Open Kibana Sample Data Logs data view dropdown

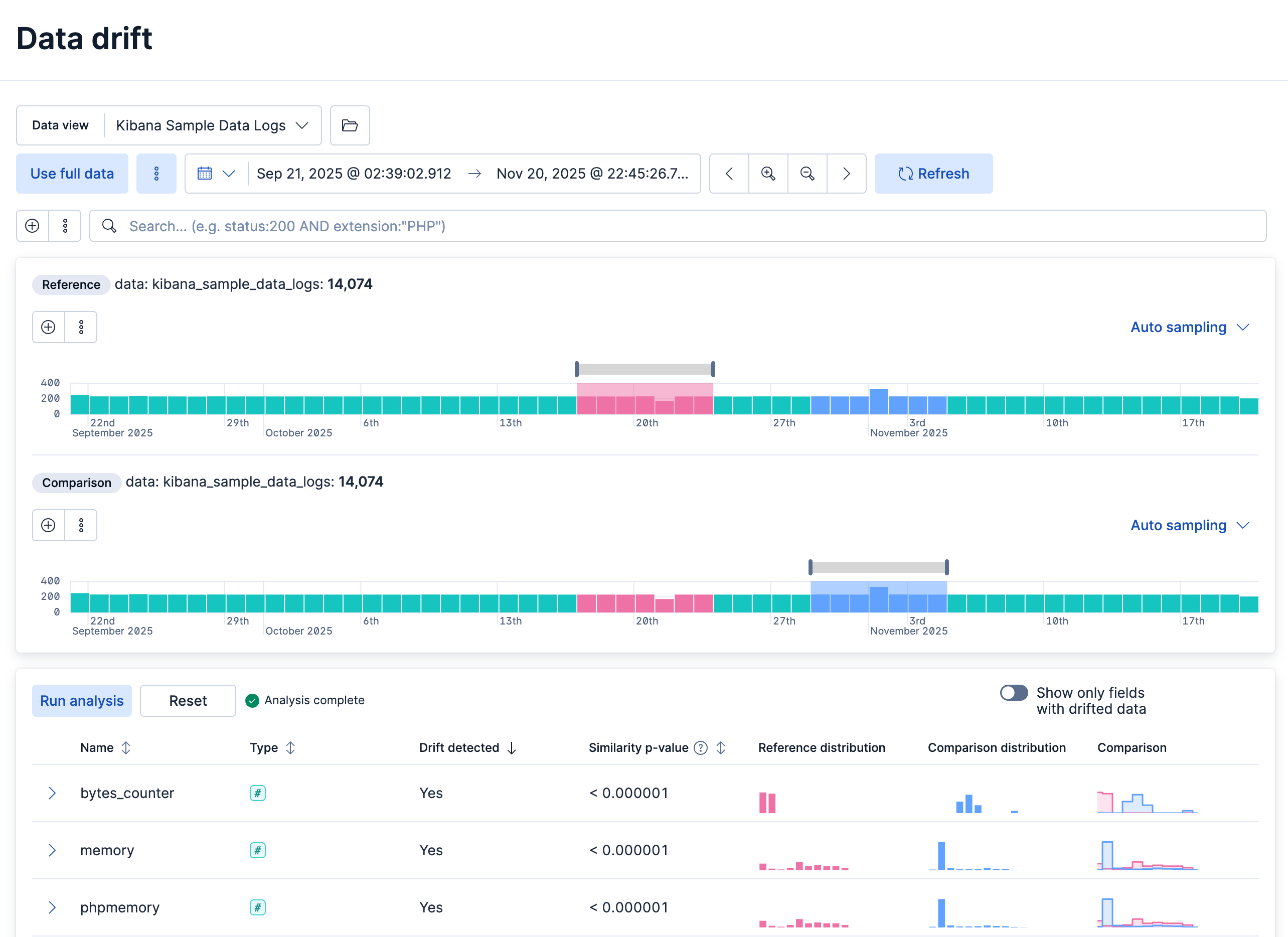coord(212,125)
